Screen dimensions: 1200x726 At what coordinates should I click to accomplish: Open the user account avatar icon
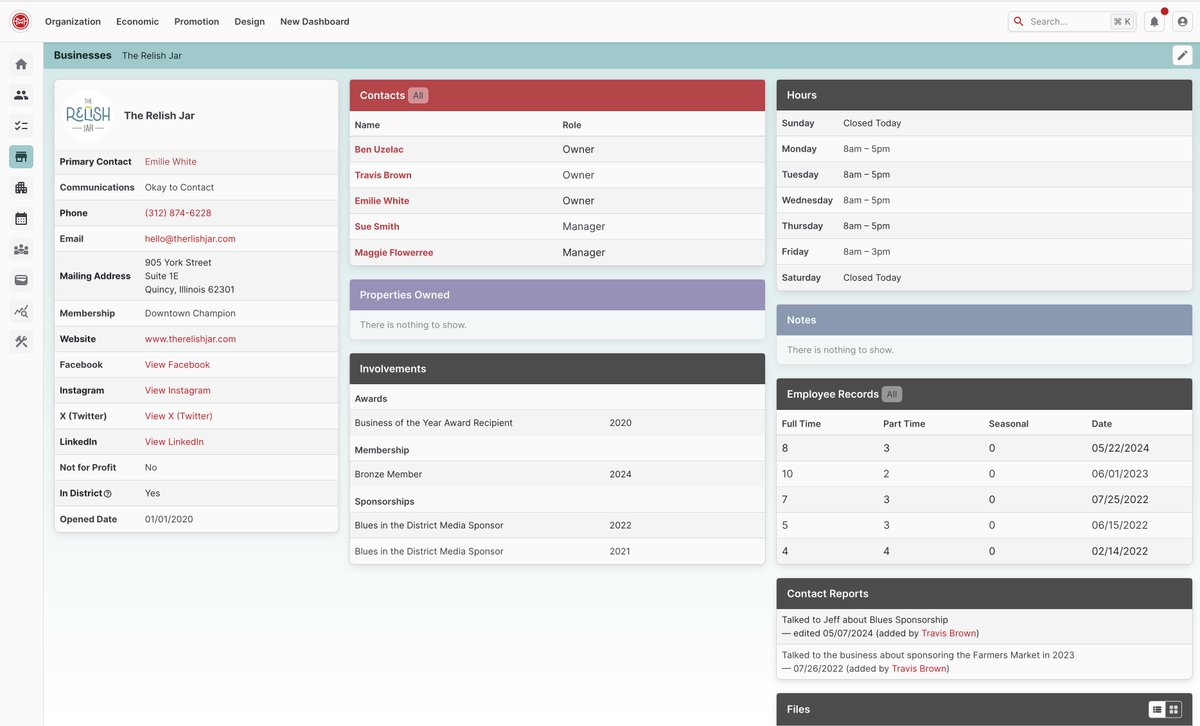1183,21
